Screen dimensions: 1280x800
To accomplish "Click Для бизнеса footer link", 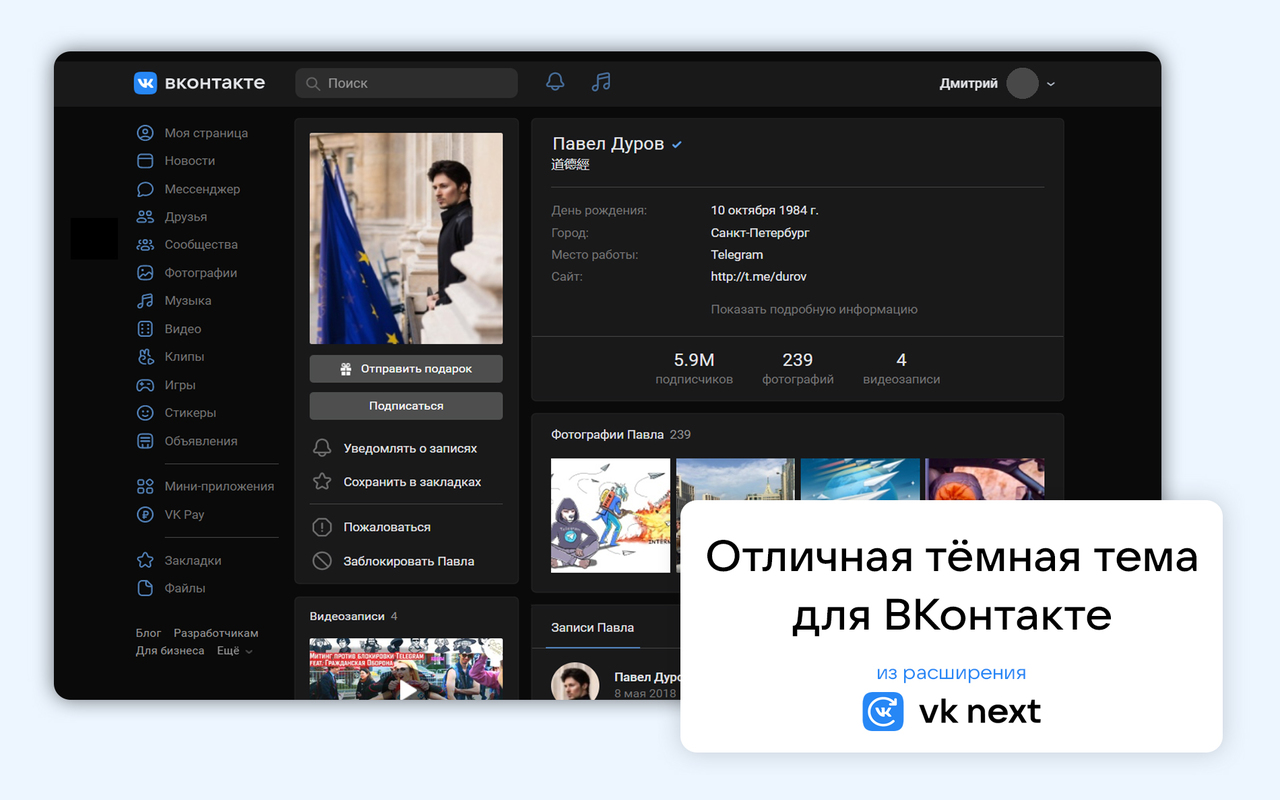I will click(x=170, y=651).
